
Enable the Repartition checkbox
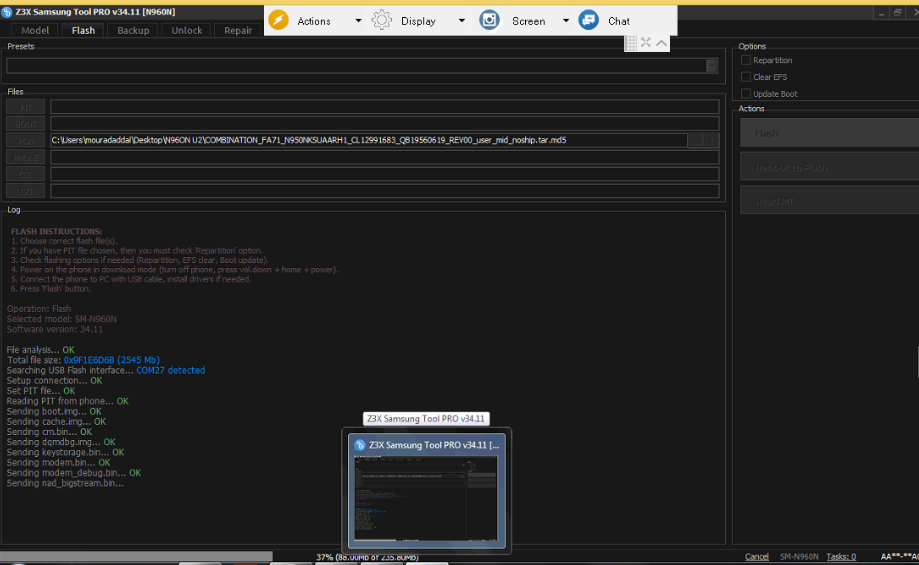pos(746,60)
